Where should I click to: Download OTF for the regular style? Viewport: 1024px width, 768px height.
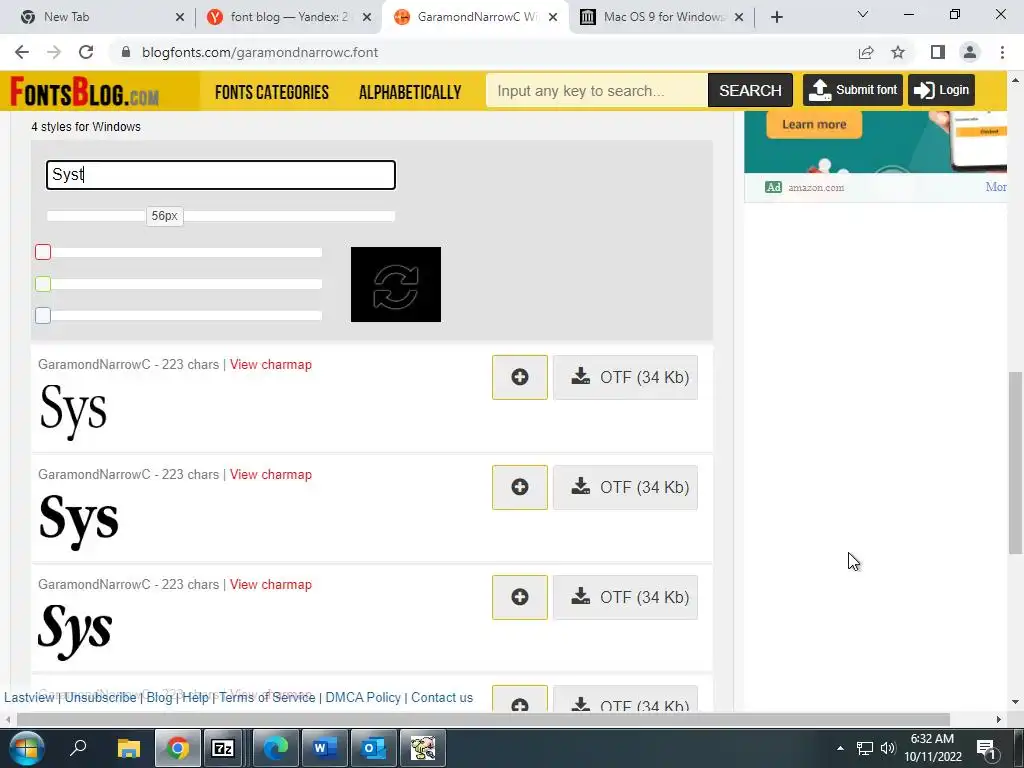(x=626, y=377)
